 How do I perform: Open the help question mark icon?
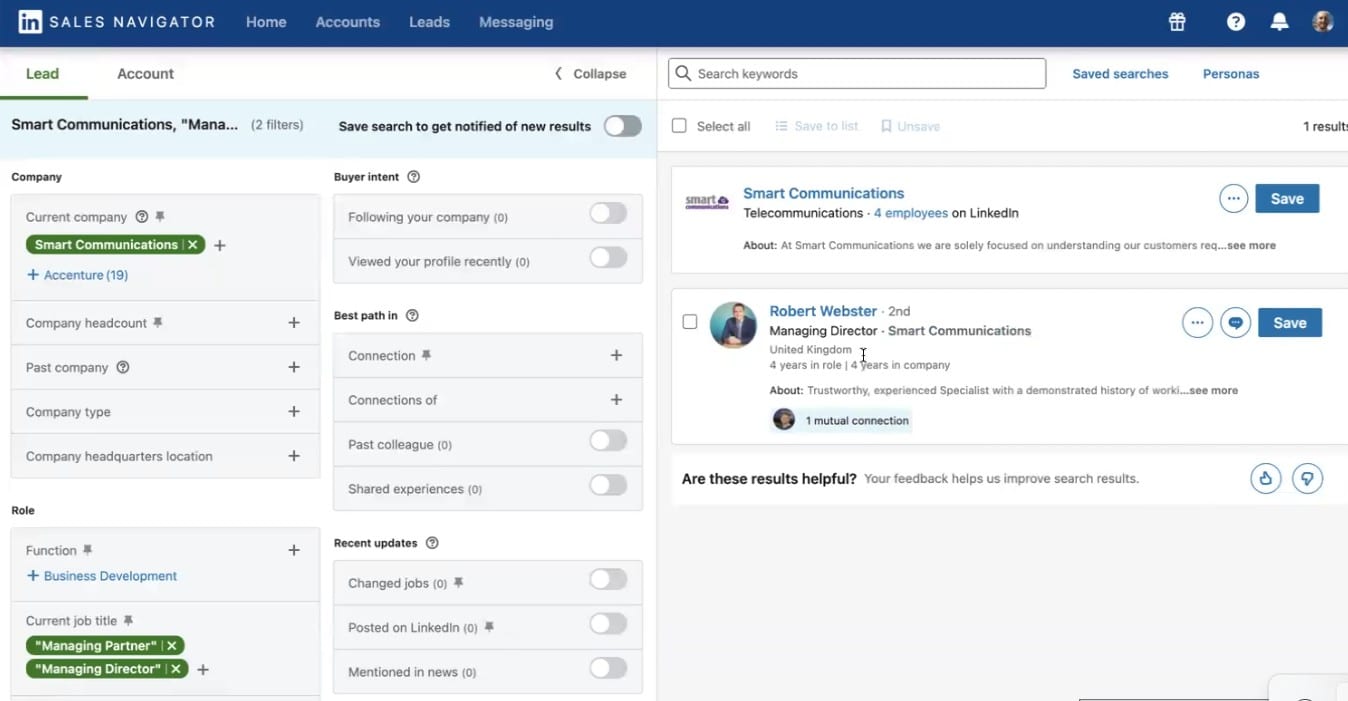[x=1236, y=22]
